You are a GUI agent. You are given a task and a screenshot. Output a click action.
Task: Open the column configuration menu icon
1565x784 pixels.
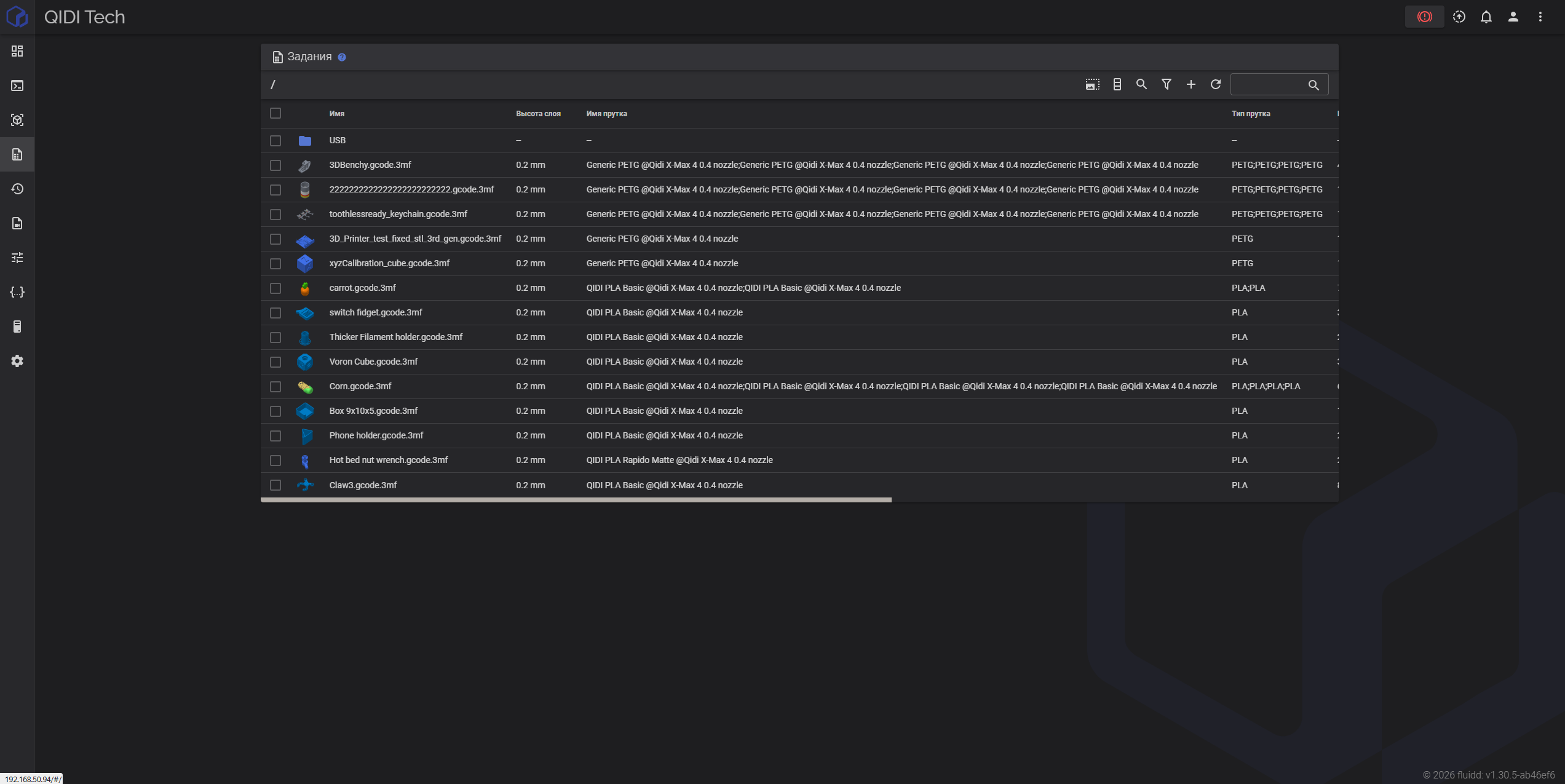pyautogui.click(x=1117, y=84)
